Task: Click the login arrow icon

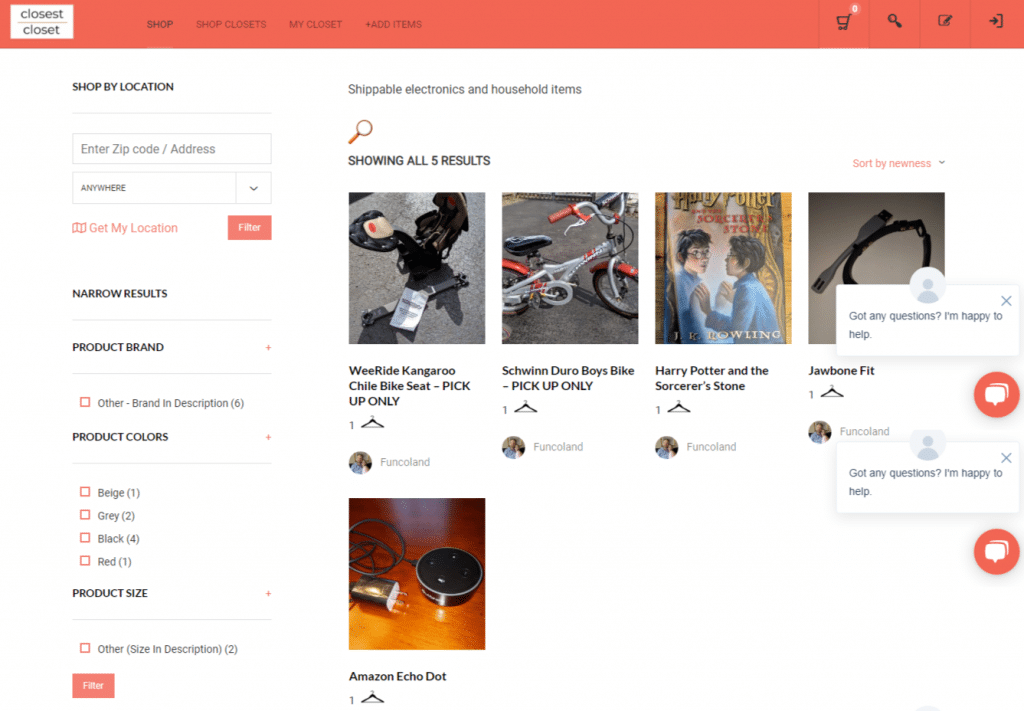Action: (995, 22)
